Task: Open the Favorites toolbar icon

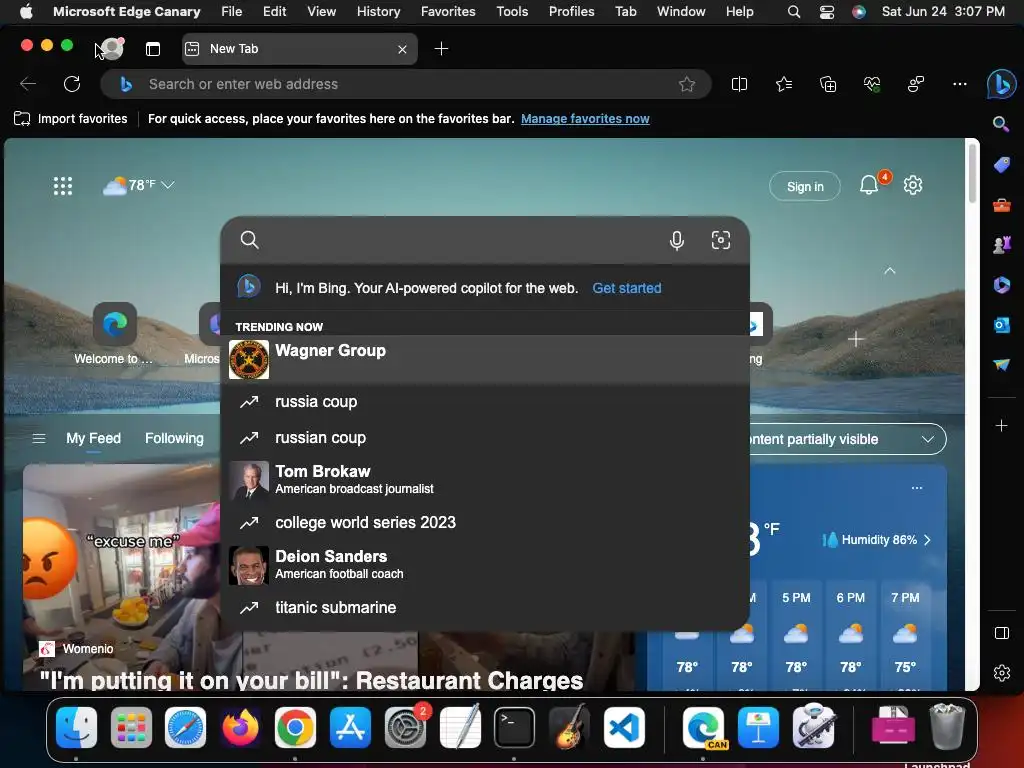Action: coord(784,84)
